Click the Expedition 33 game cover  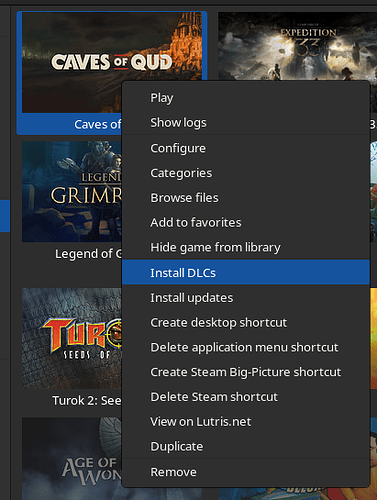pyautogui.click(x=297, y=46)
